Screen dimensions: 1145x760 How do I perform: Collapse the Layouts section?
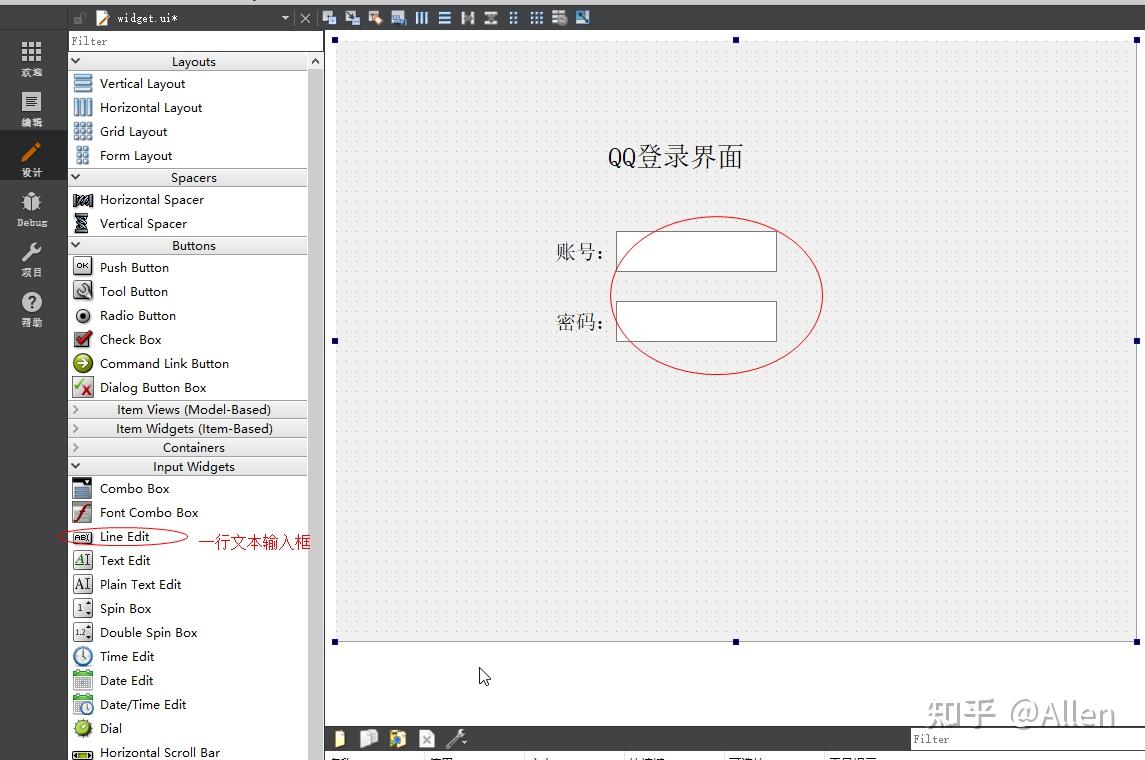[75, 61]
